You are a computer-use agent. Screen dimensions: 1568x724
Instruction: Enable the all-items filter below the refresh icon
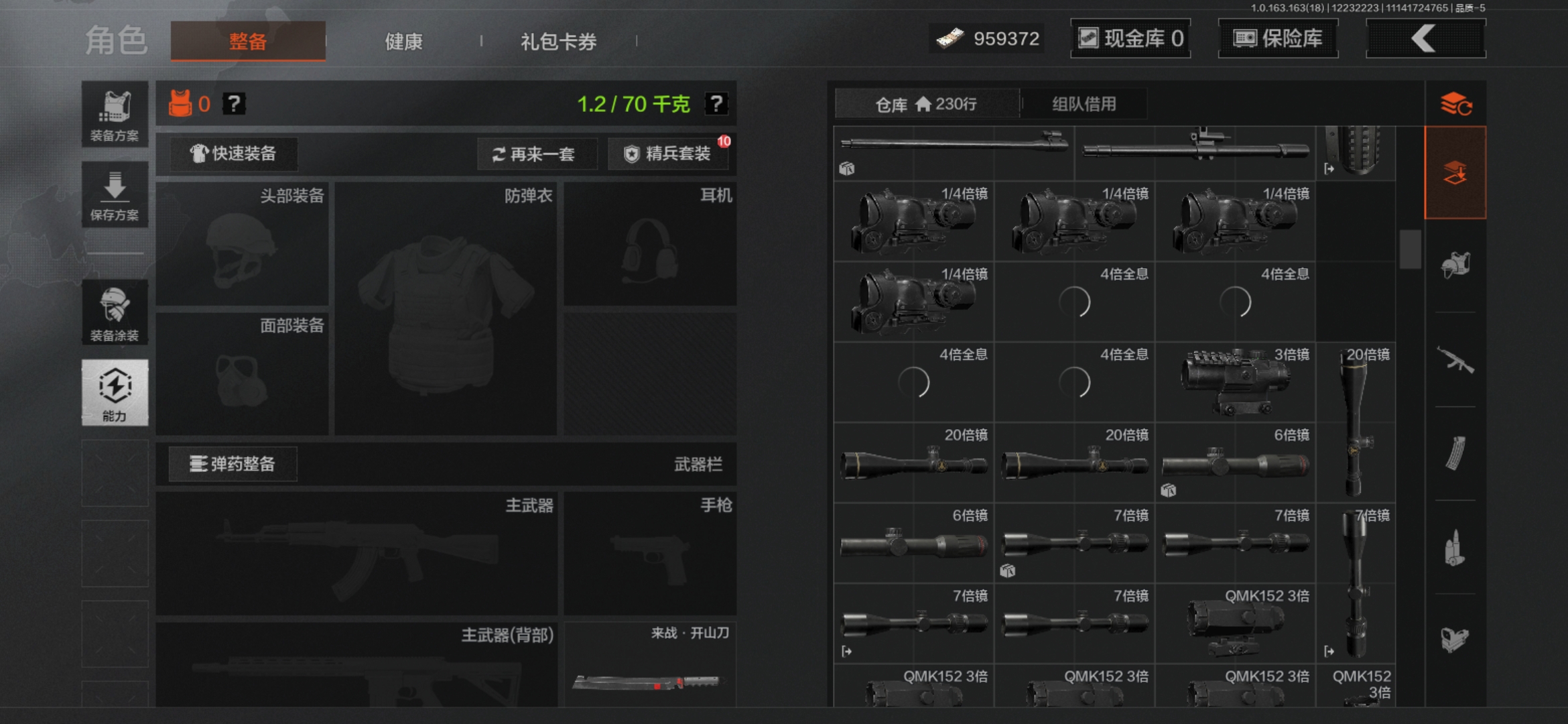[x=1456, y=173]
